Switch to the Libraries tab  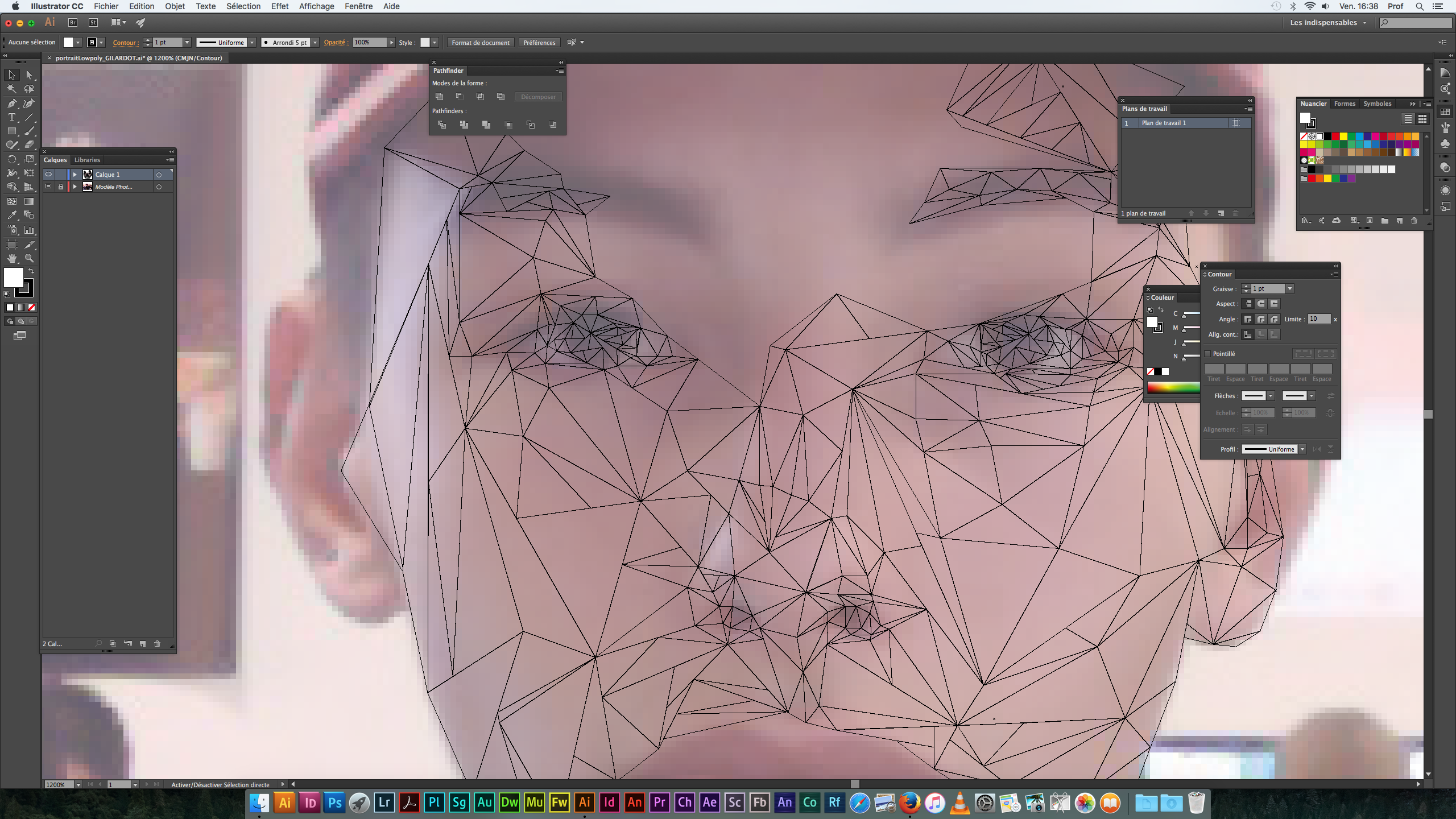click(87, 160)
